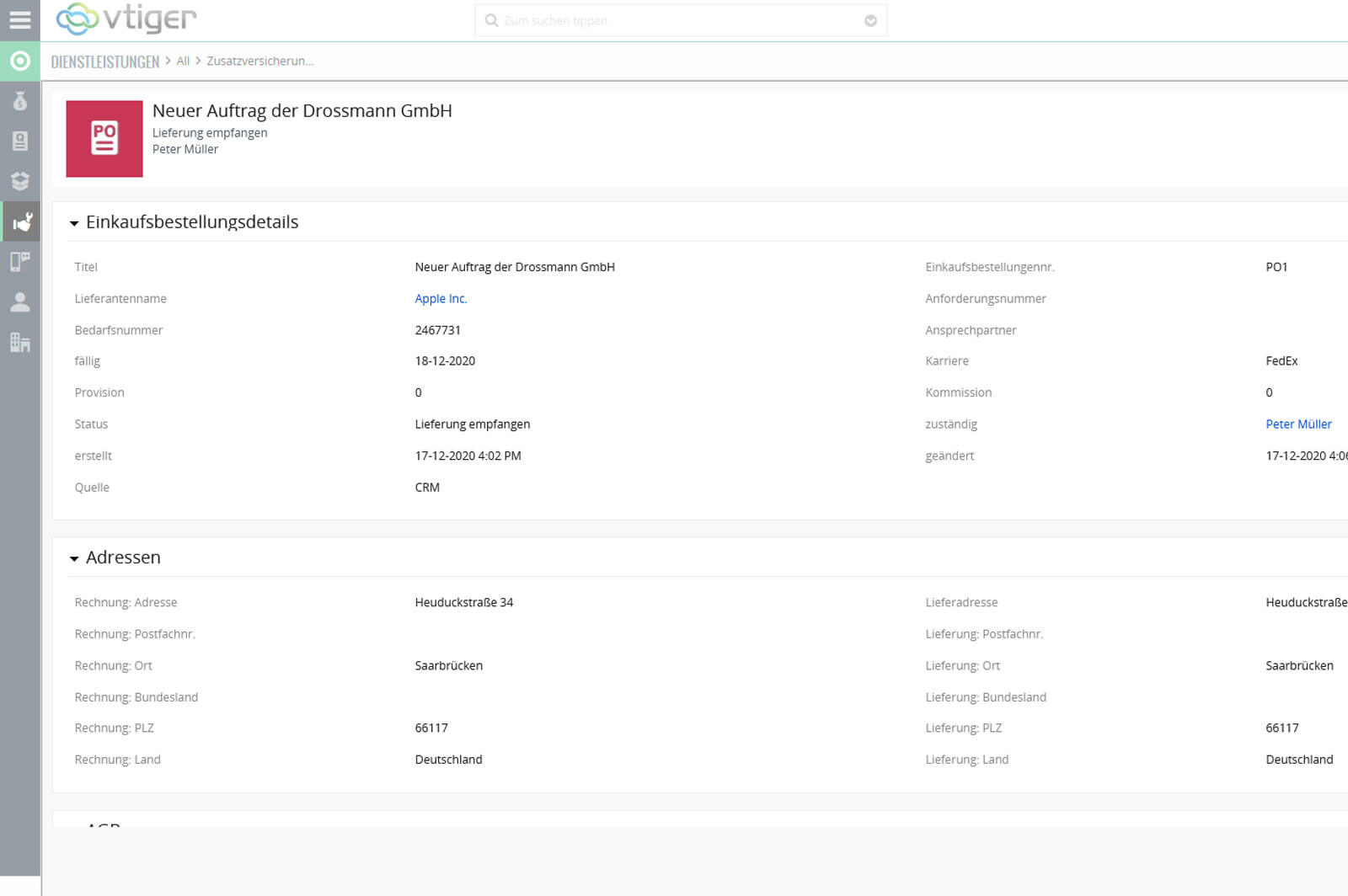Open the phone with chat bubble icon
1348x896 pixels.
pos(20,261)
